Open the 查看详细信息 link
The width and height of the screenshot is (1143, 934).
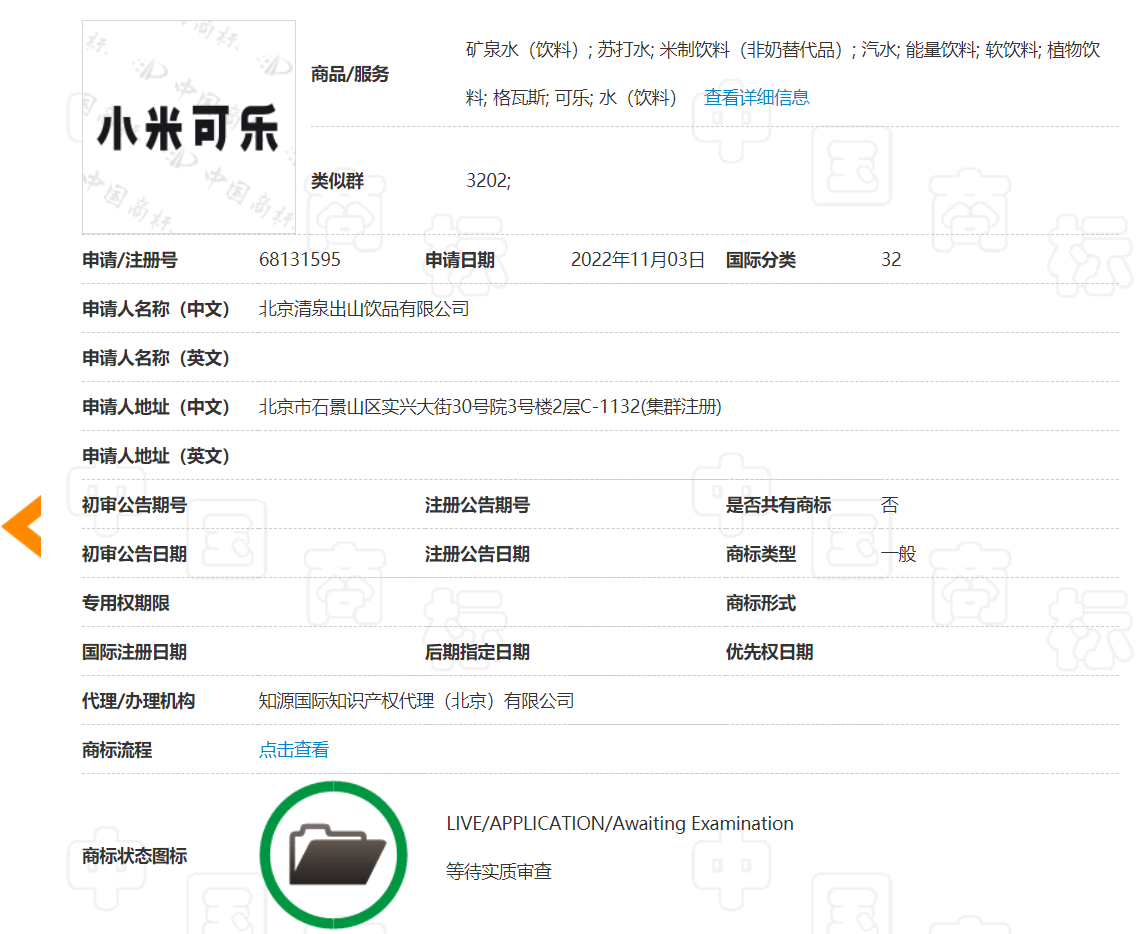(x=756, y=97)
